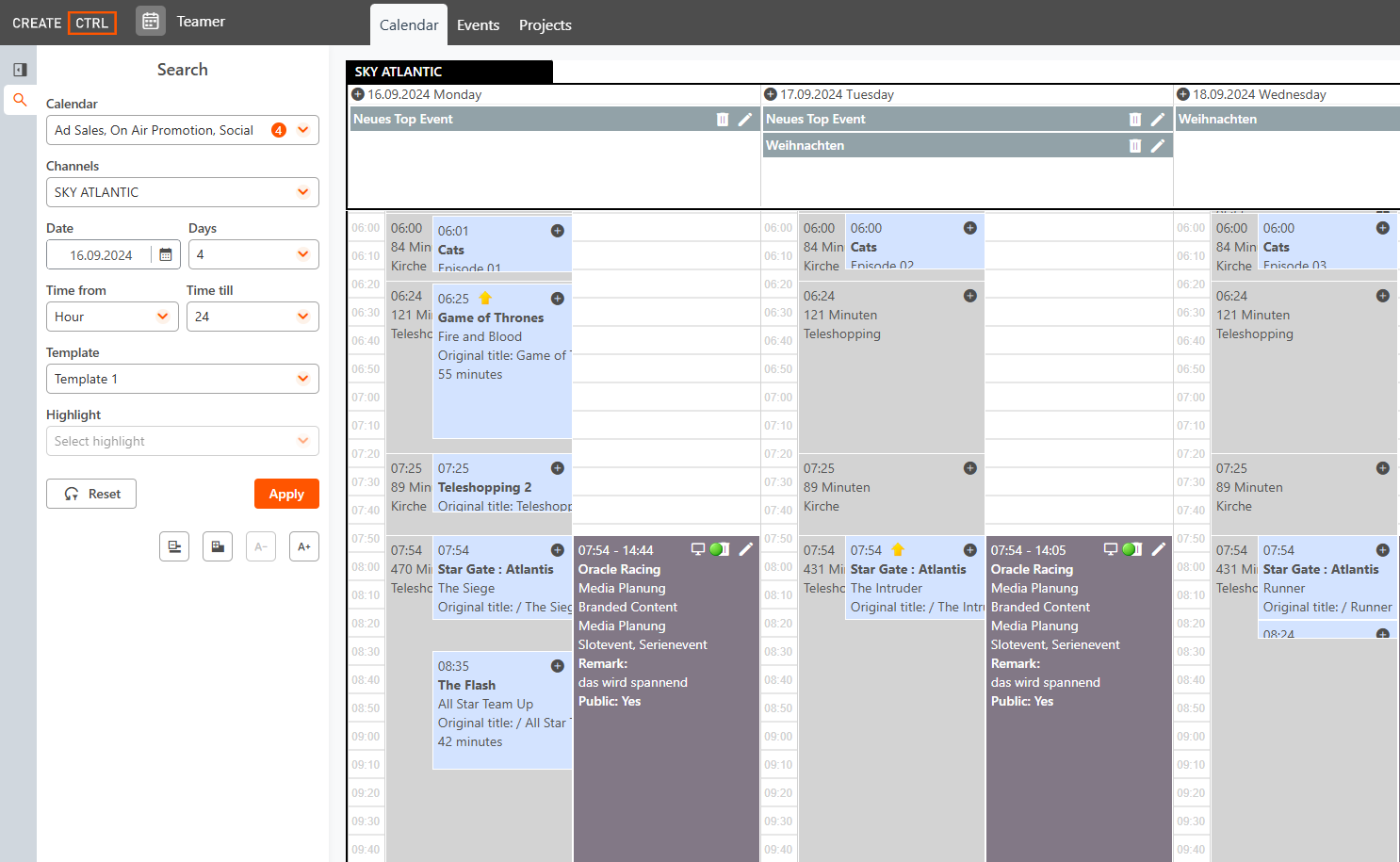Click star on Tuesday 07:54 Star Gate

pos(898,549)
